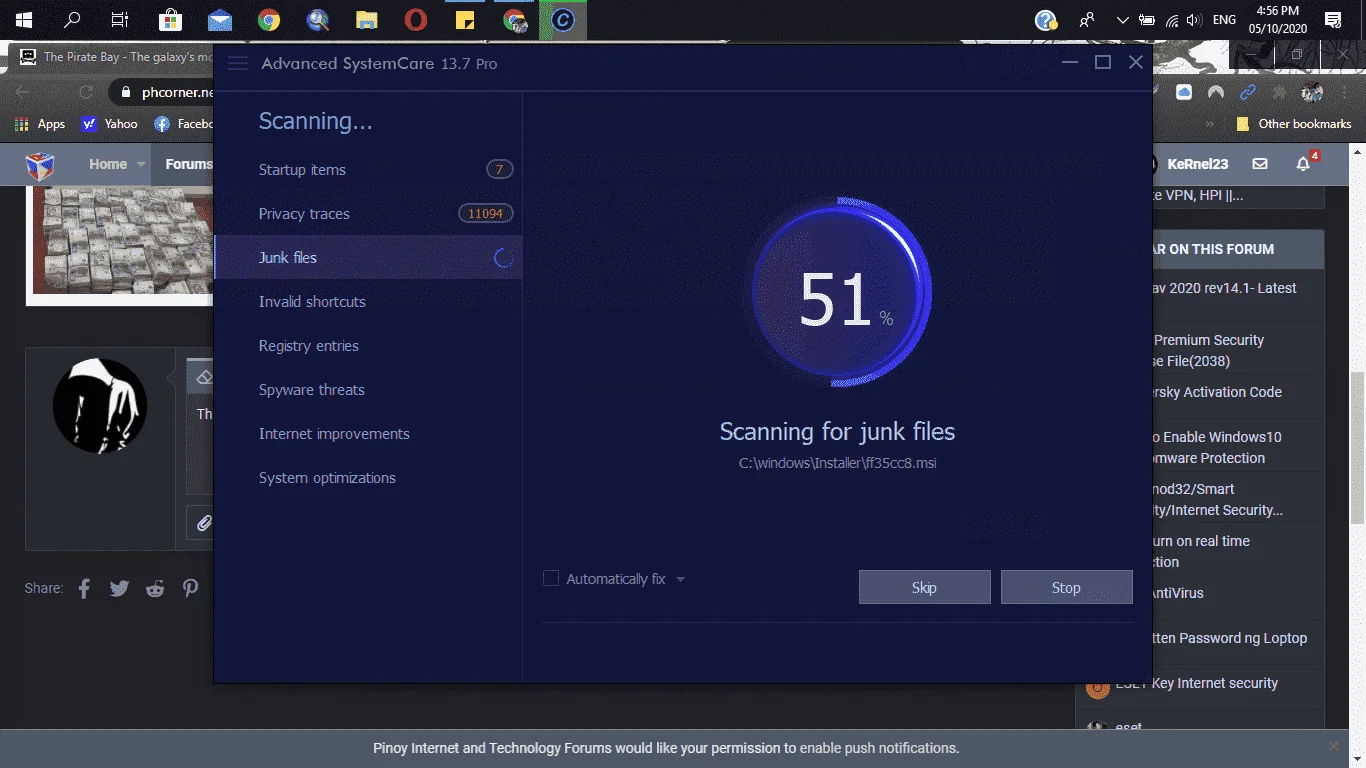
Task: Show hidden system tray icons chevron
Action: 1122,20
